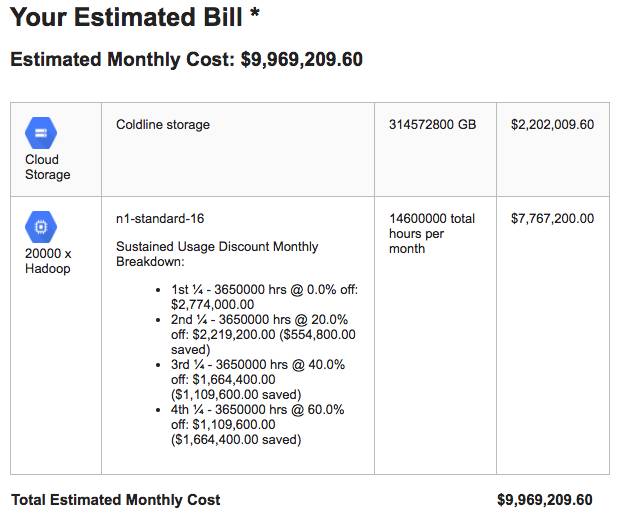Select the Cloud Storage label

(x=48, y=167)
